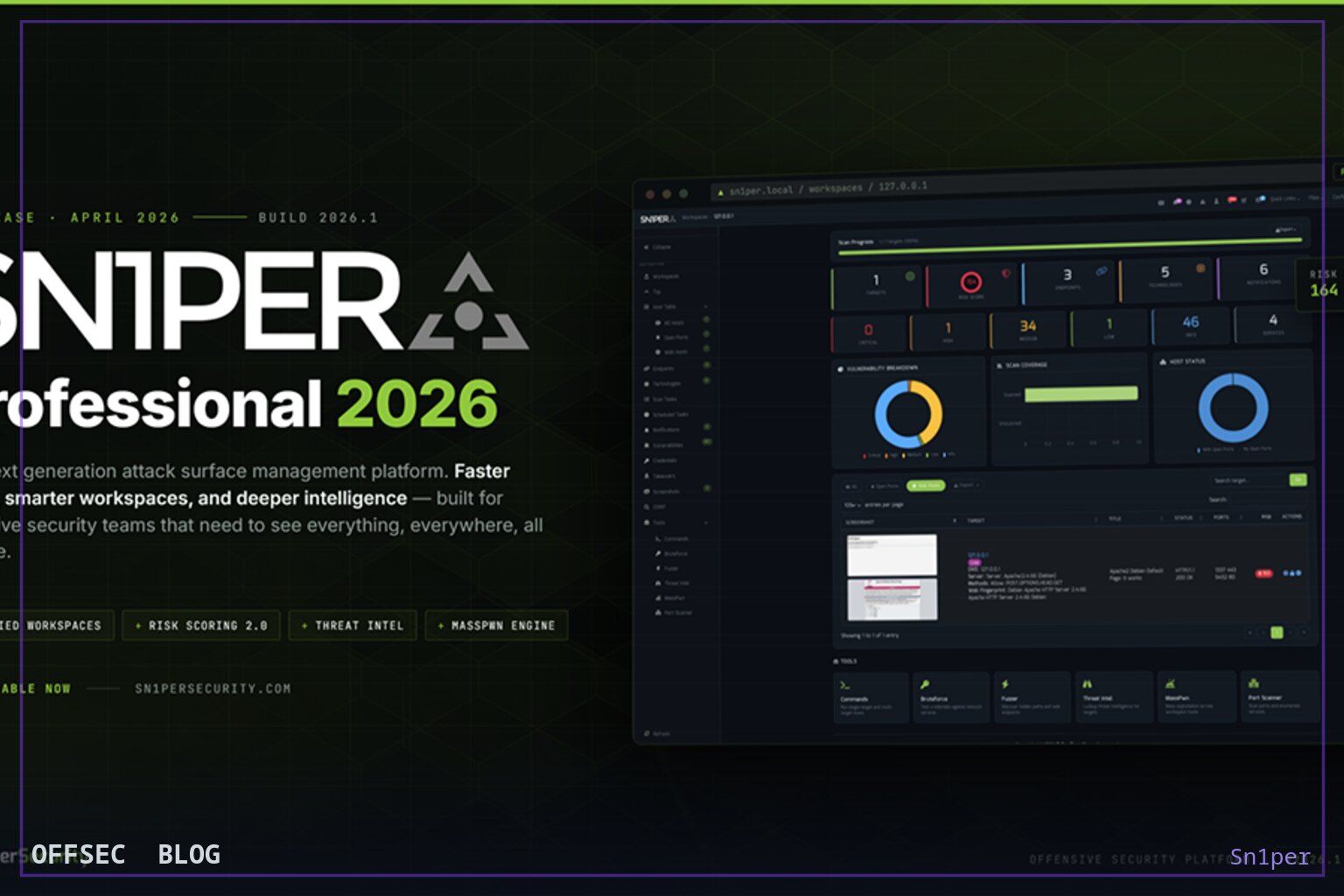Open the Port Scanner tool card icon
Image resolution: width=1344 pixels, height=896 pixels.
click(x=1254, y=682)
